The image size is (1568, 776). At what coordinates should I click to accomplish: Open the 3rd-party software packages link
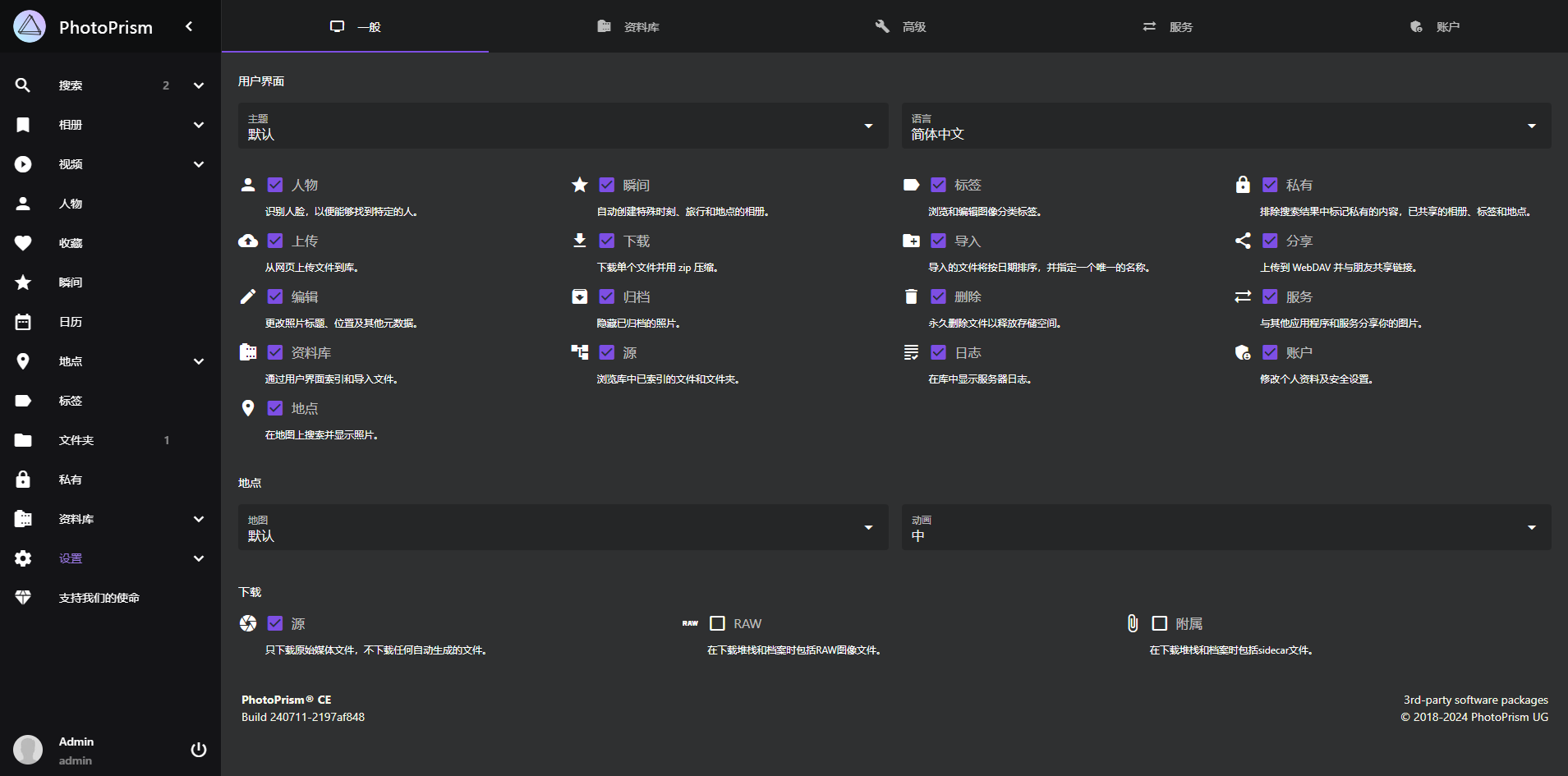1475,700
